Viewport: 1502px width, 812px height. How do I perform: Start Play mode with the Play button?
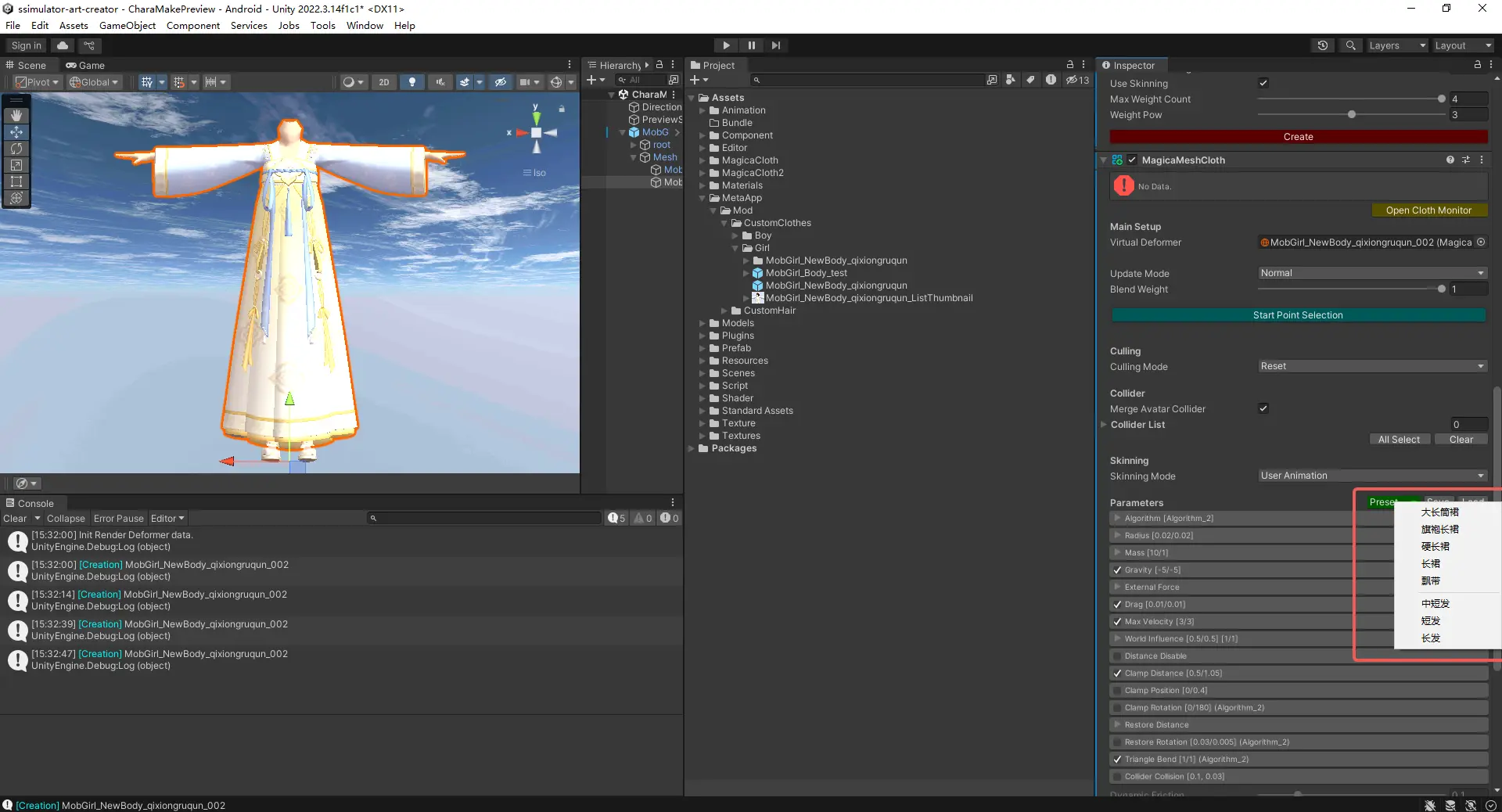[x=726, y=45]
